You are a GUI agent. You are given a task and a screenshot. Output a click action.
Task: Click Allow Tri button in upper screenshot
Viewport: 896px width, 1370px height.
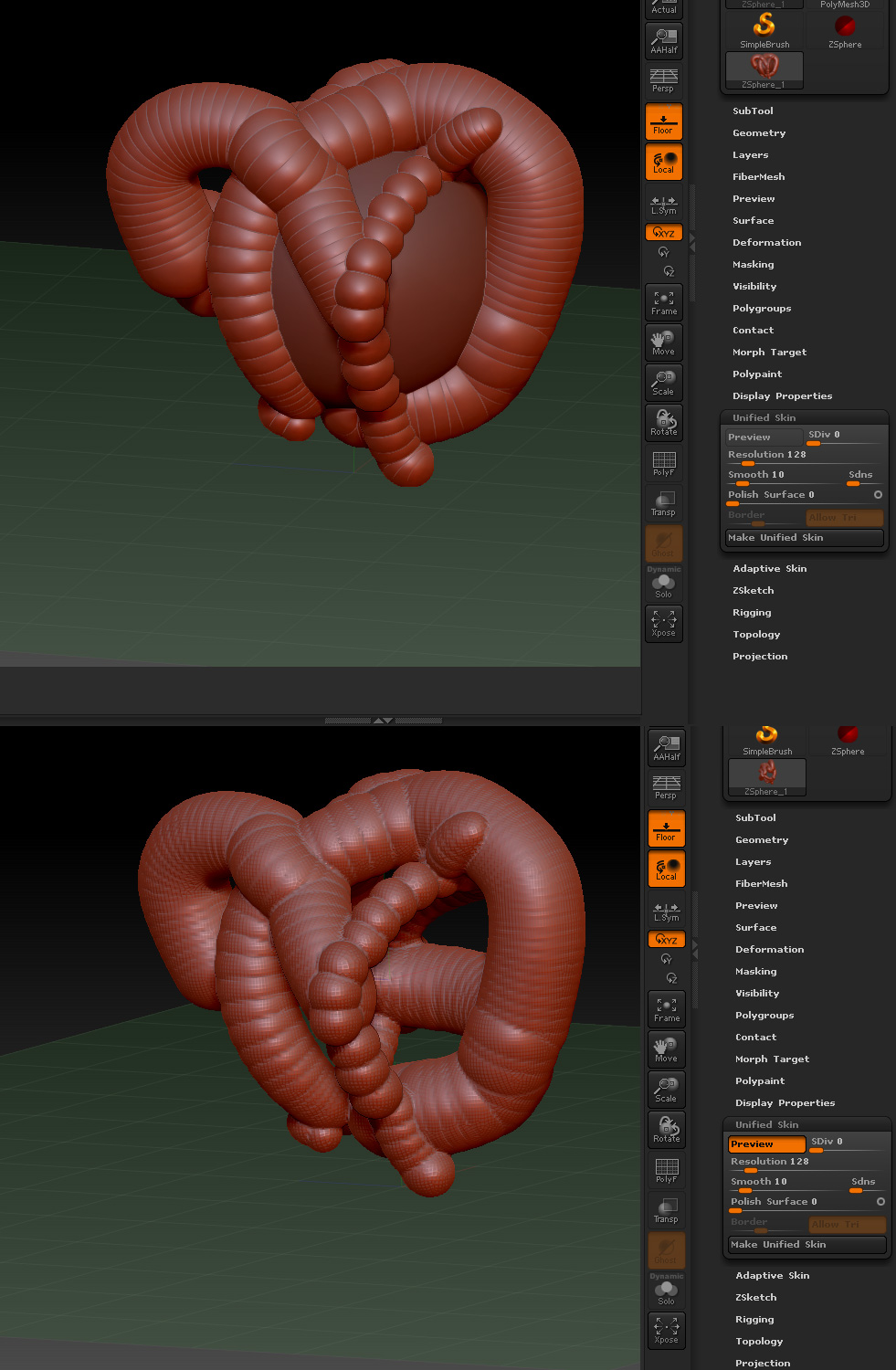coord(845,518)
